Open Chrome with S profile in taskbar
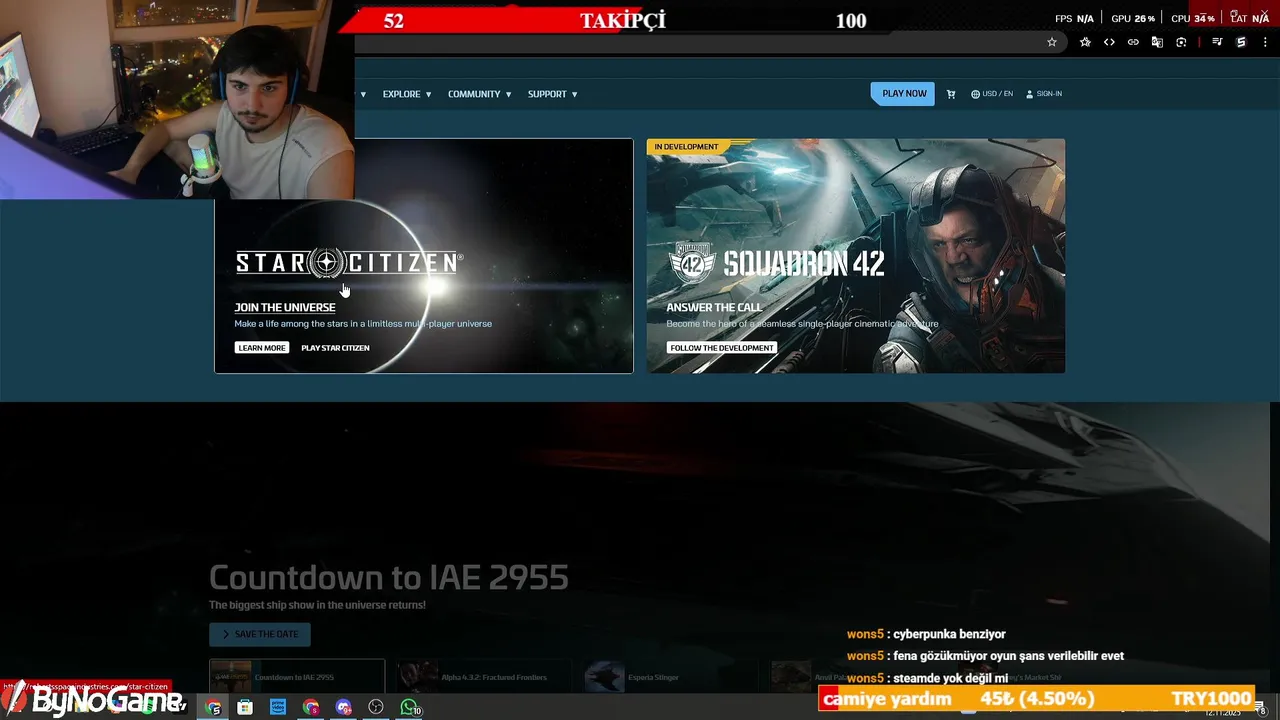Viewport: 1280px width, 720px height. (213, 707)
